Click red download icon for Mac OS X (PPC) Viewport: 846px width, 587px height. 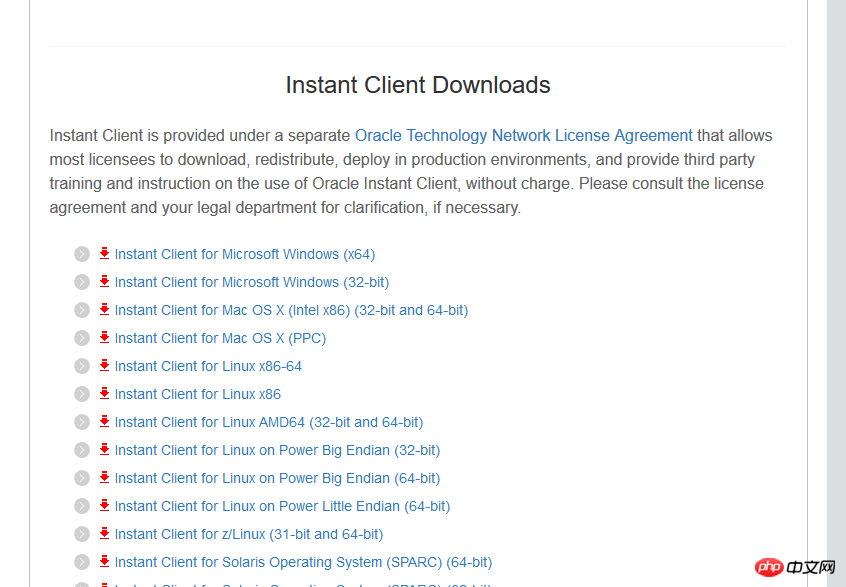pyautogui.click(x=105, y=337)
